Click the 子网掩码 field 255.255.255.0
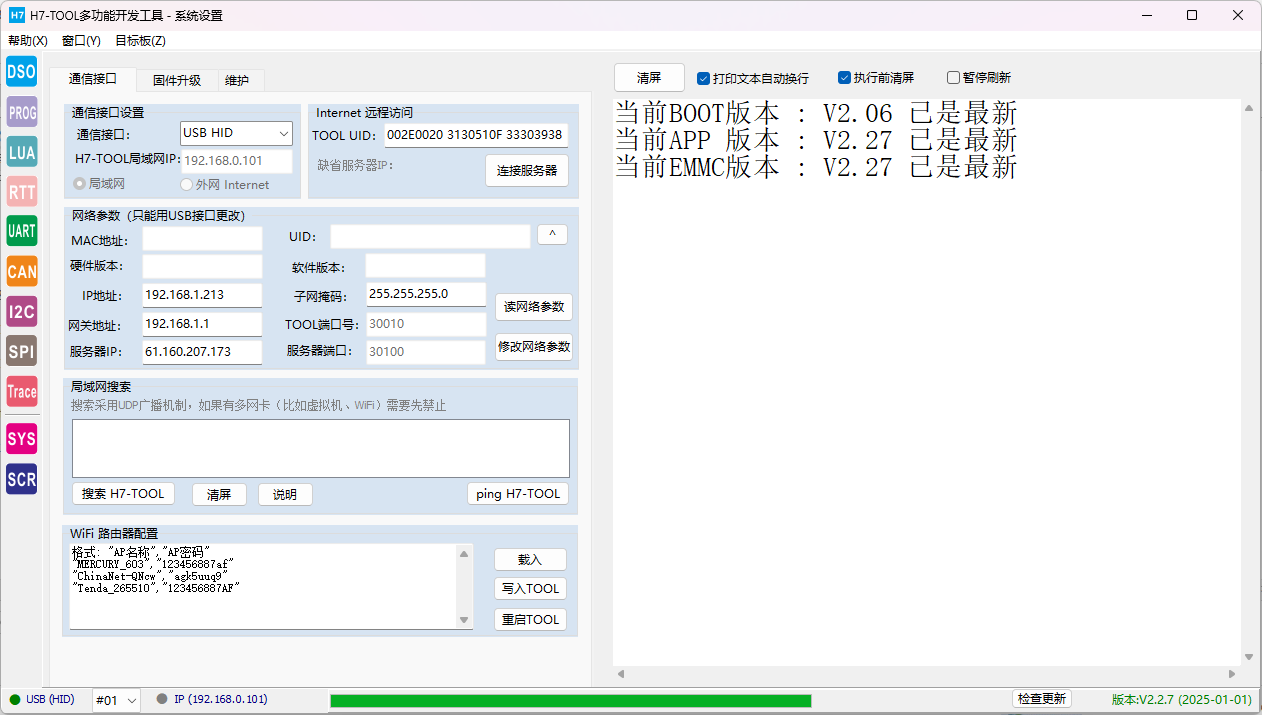The width and height of the screenshot is (1262, 715). [x=426, y=294]
